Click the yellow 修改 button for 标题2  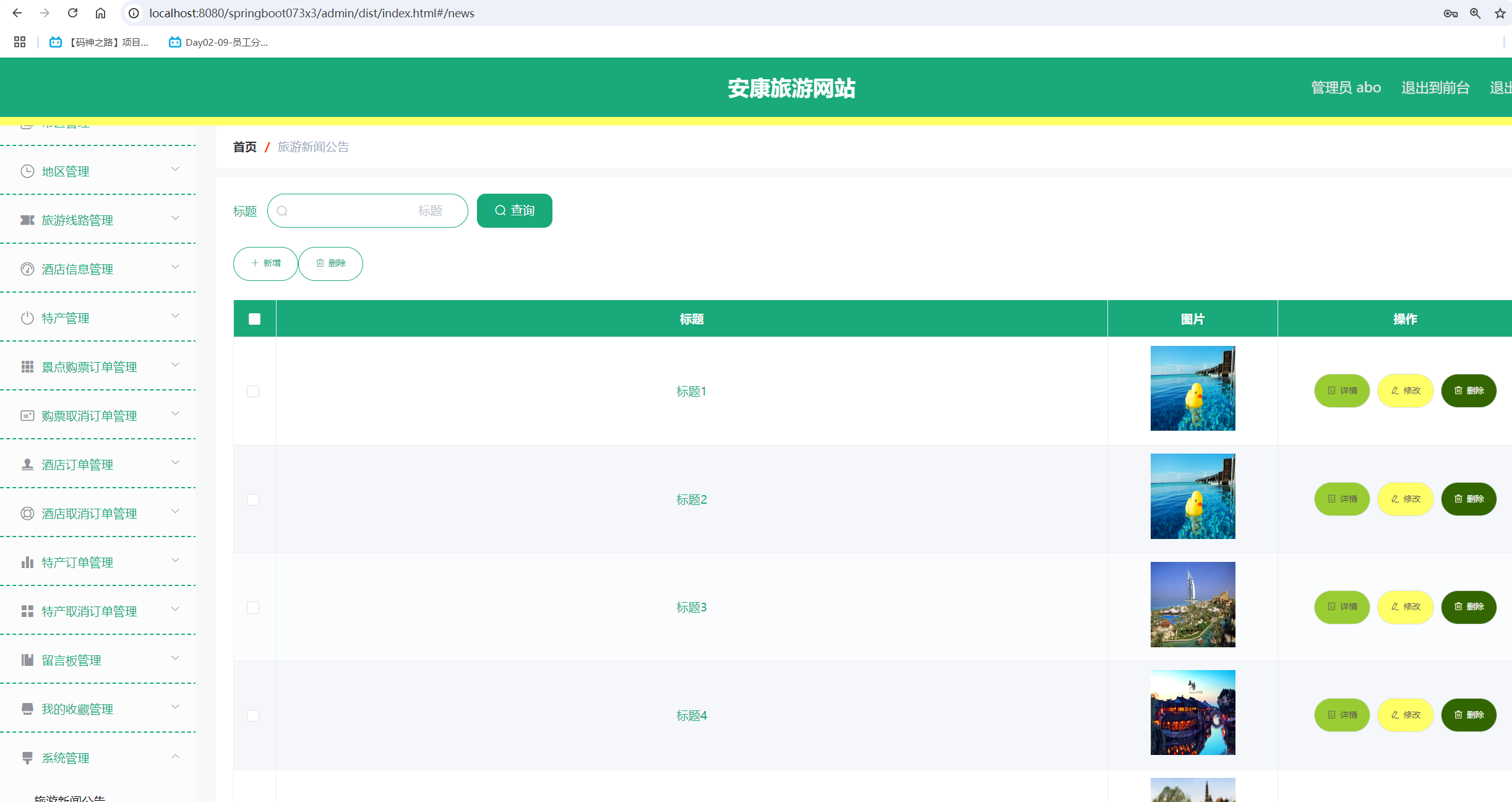pos(1405,499)
